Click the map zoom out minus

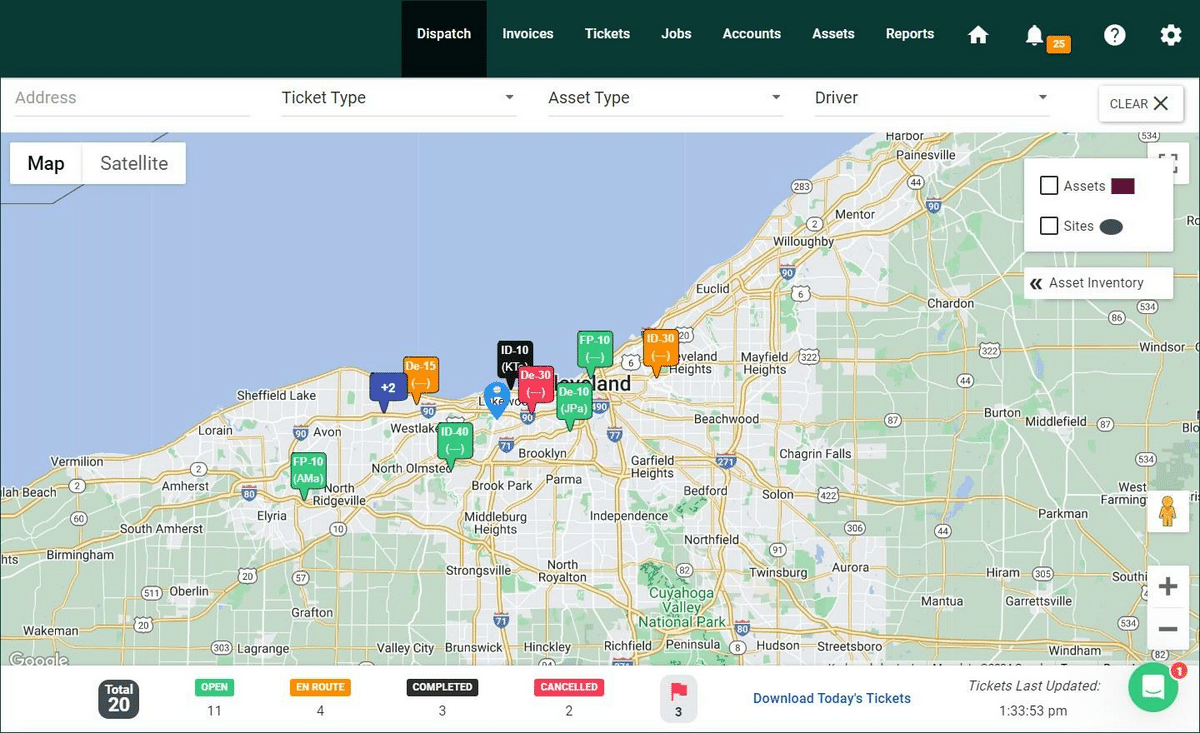1167,629
